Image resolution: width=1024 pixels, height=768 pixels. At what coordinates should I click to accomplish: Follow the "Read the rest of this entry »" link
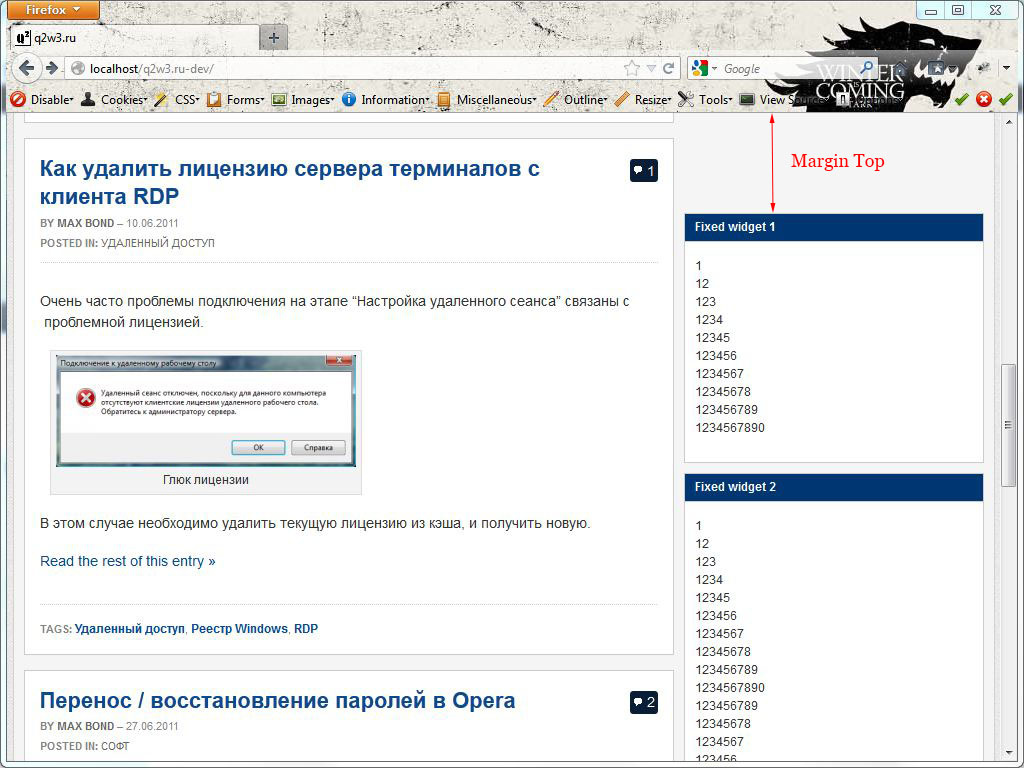tap(127, 561)
